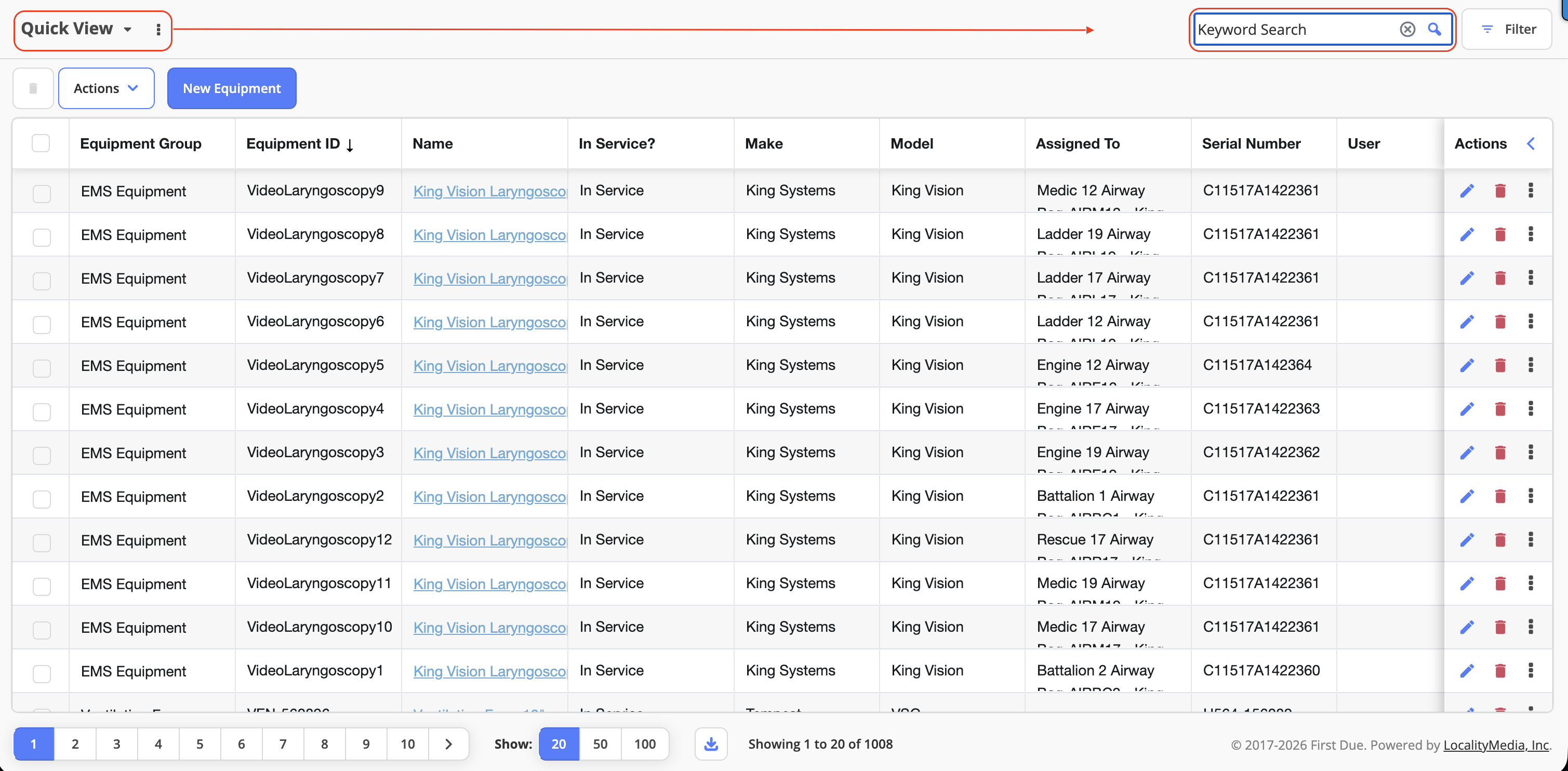Click the serial number C11517A142364
The image size is (1568, 771).
click(1257, 365)
